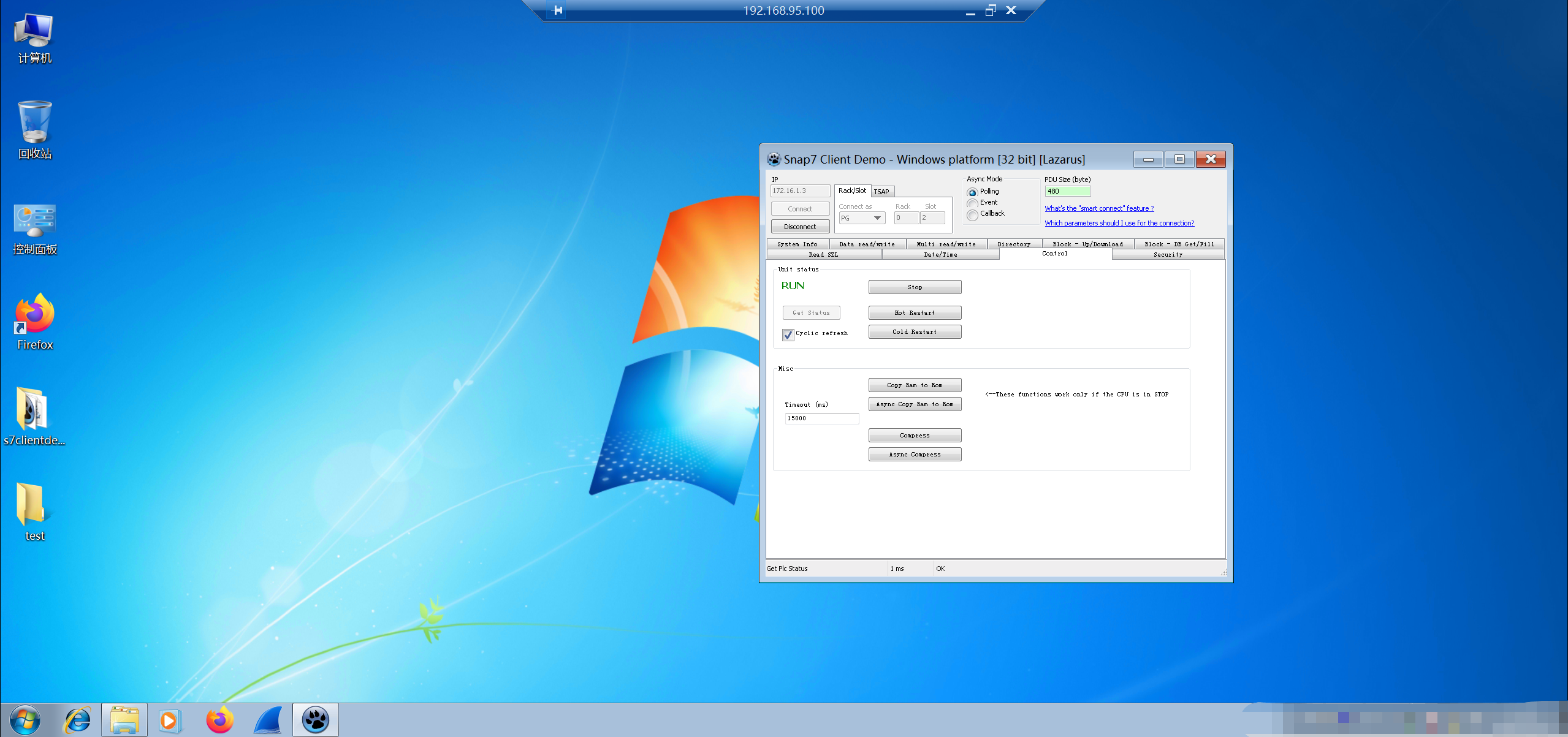1568x737 pixels.
Task: Open the smart connect feature link
Action: coord(1099,208)
